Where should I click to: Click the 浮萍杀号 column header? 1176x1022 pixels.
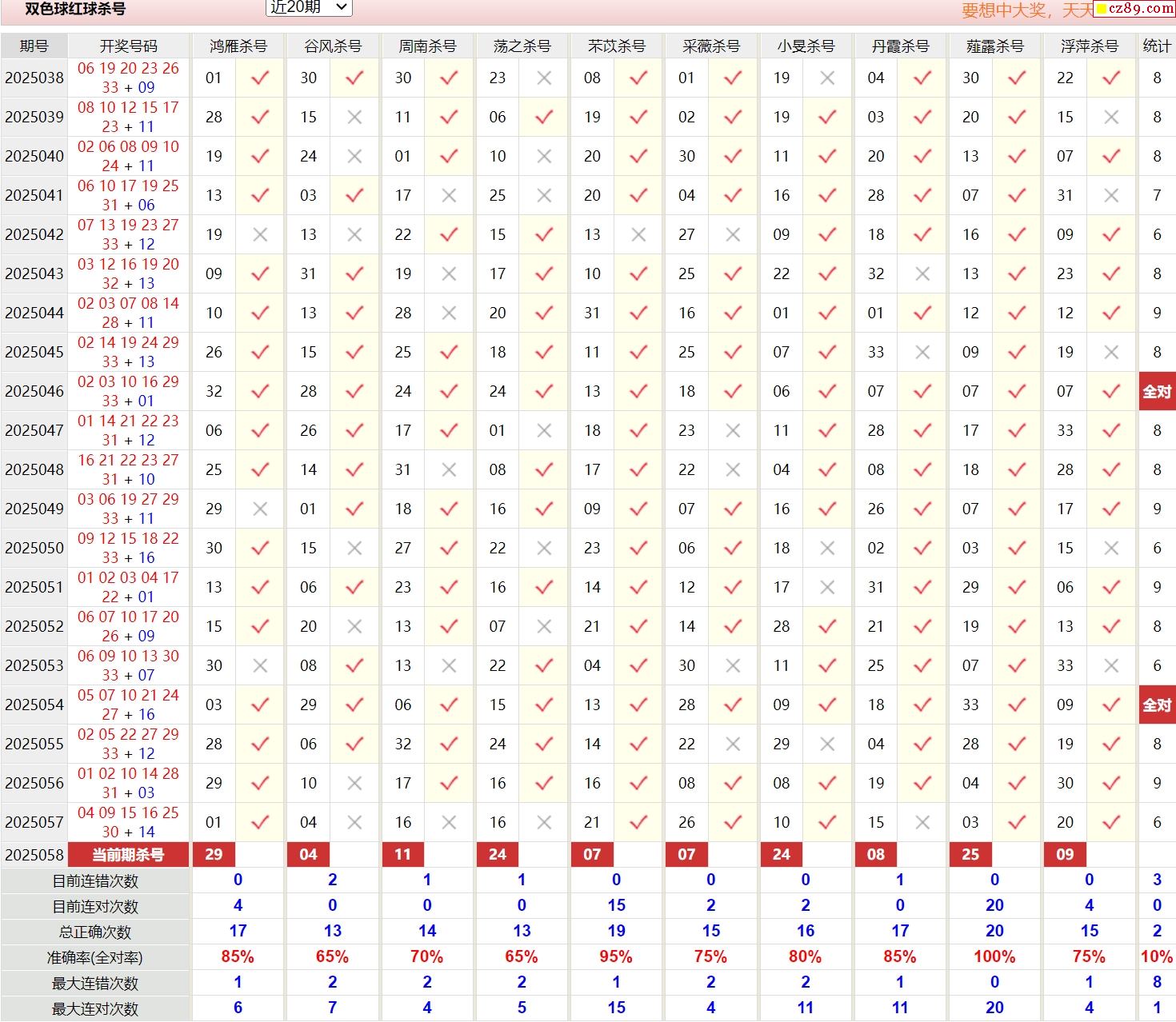[x=1089, y=46]
